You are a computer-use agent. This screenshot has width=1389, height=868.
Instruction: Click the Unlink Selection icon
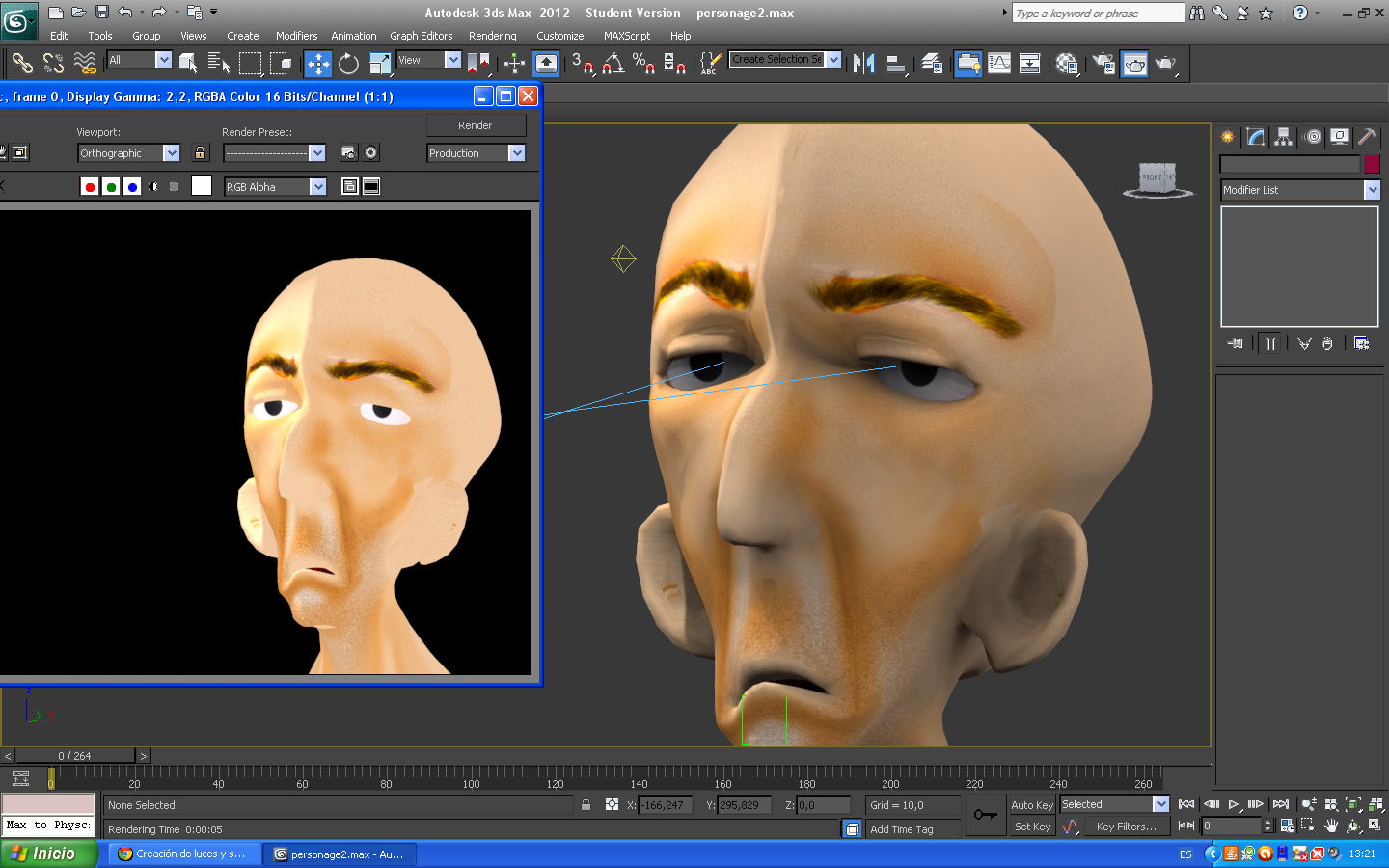click(53, 64)
